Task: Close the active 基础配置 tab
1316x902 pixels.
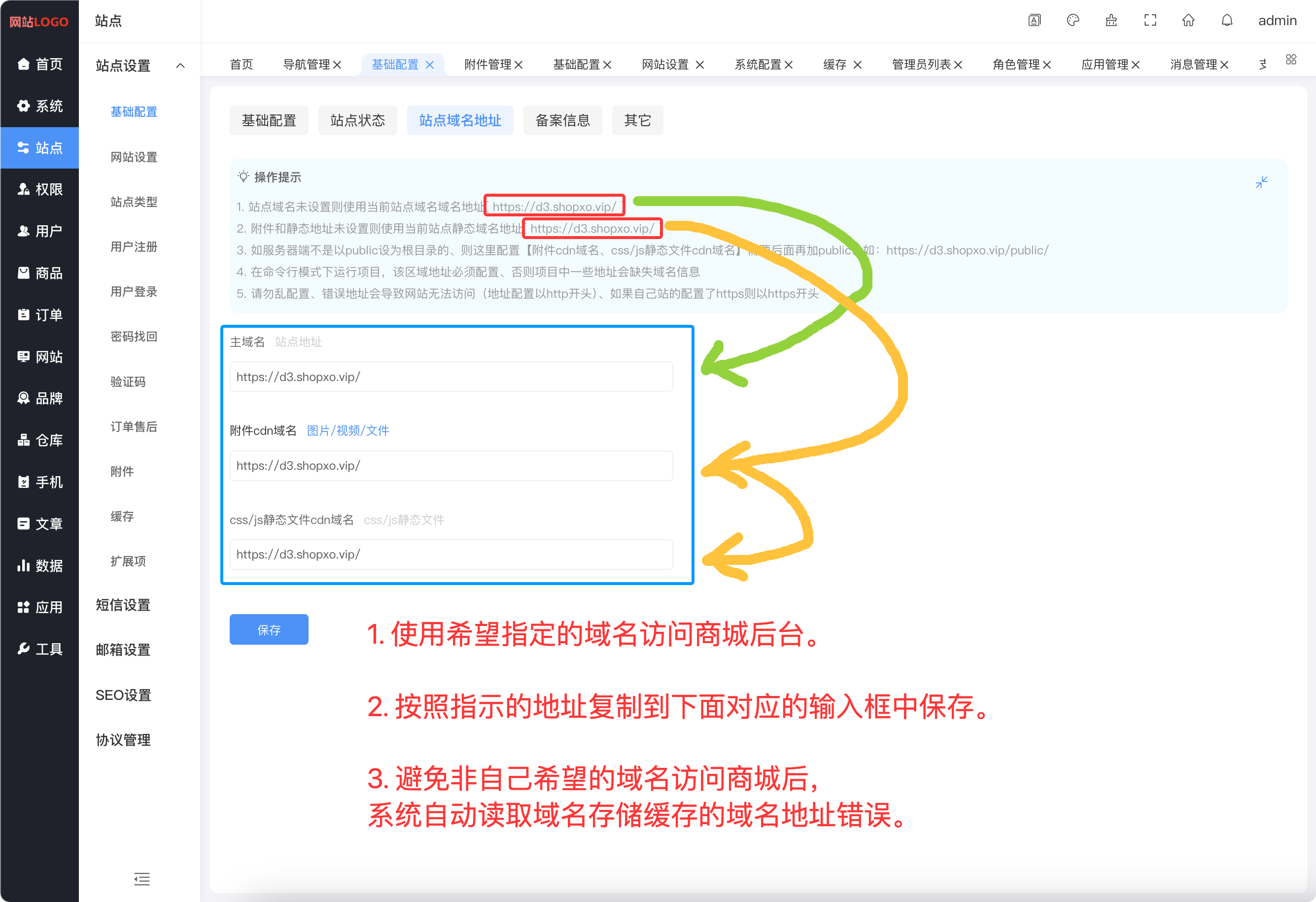Action: pyautogui.click(x=430, y=65)
